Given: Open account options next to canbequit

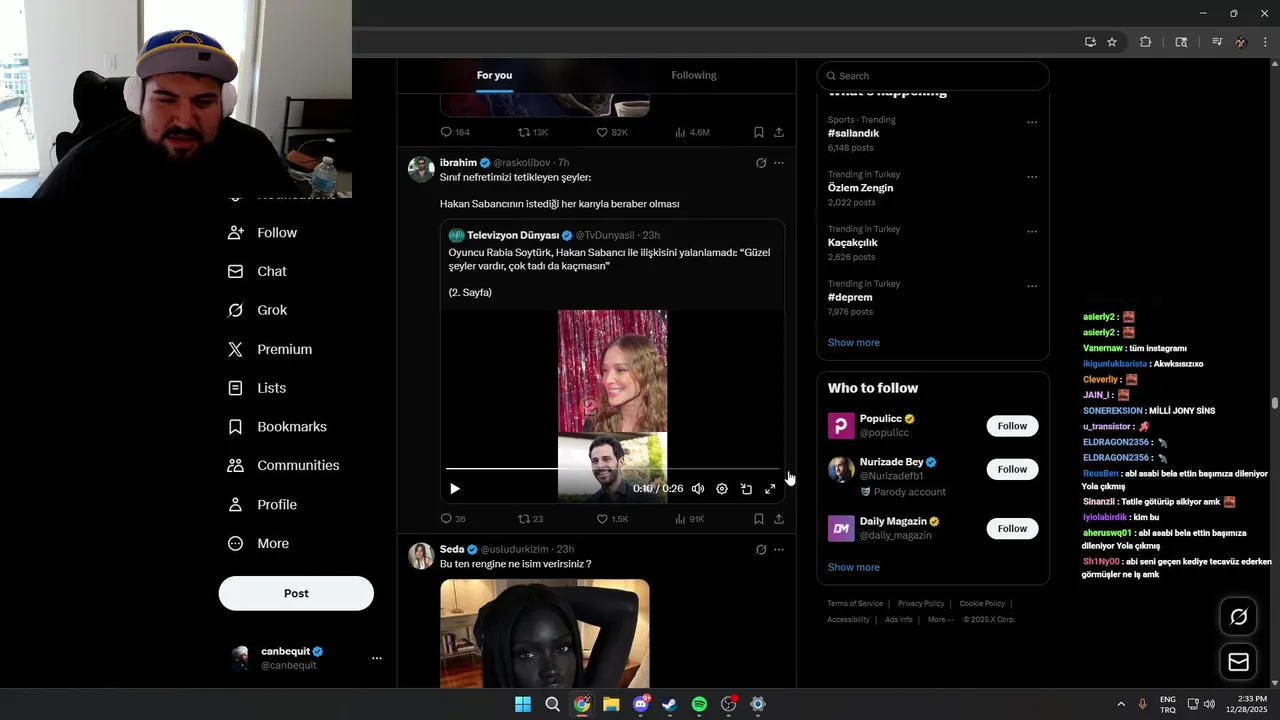Looking at the screenshot, I should [377, 658].
